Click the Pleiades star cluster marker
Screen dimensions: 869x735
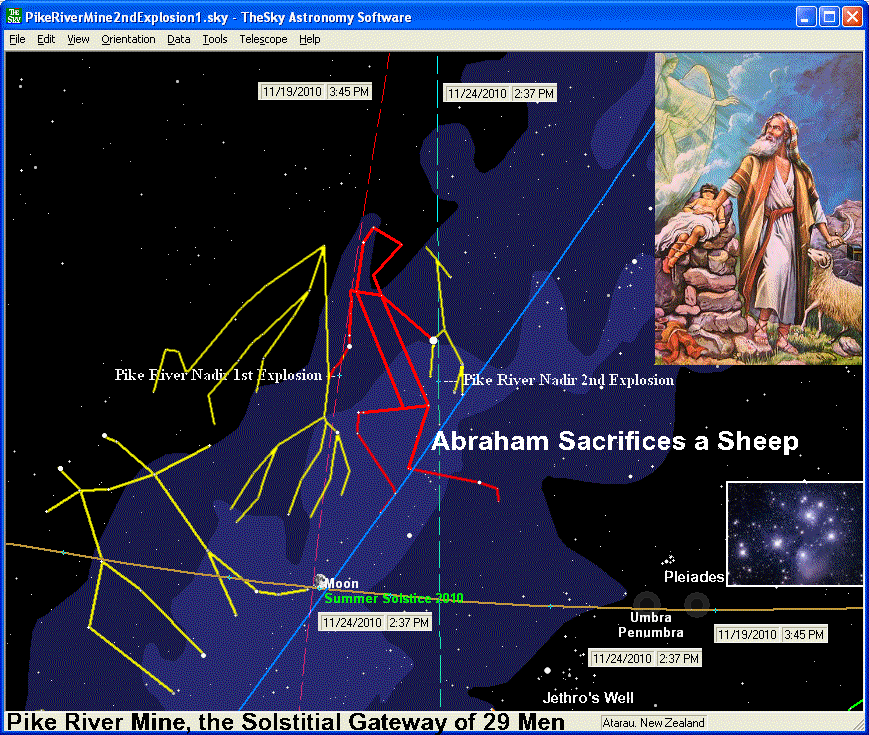[669, 560]
